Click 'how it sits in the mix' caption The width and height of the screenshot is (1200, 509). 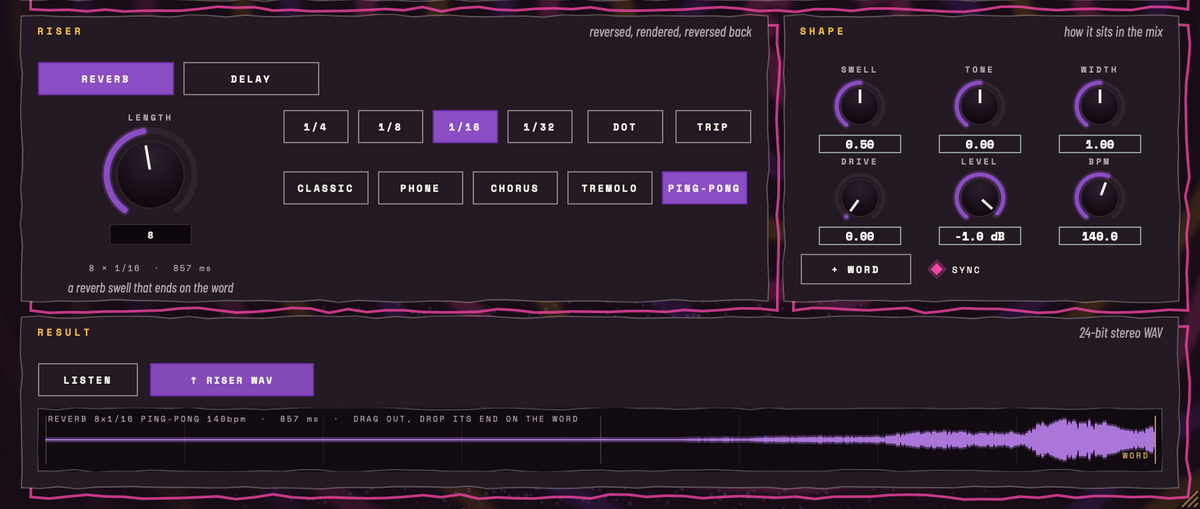click(x=1113, y=32)
